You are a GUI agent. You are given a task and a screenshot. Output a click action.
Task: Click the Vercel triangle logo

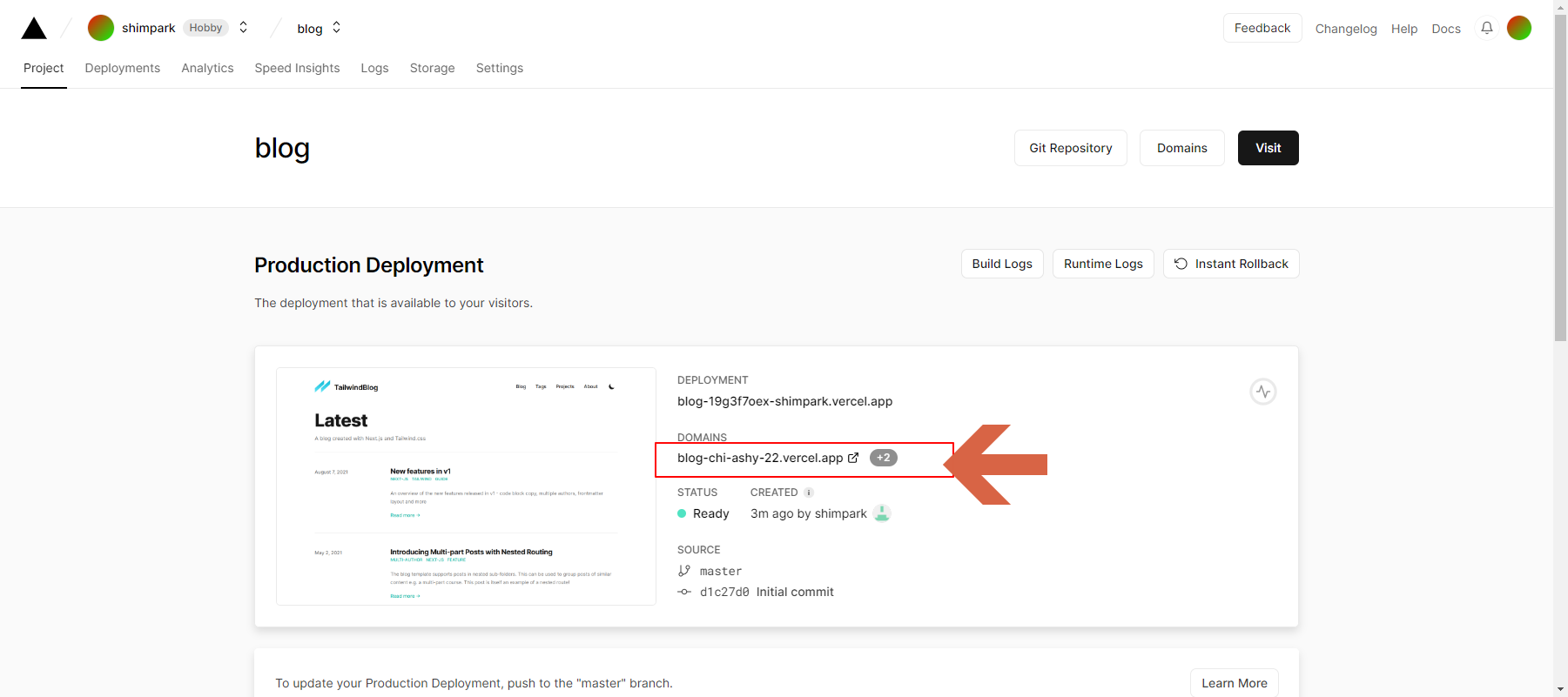[x=34, y=28]
